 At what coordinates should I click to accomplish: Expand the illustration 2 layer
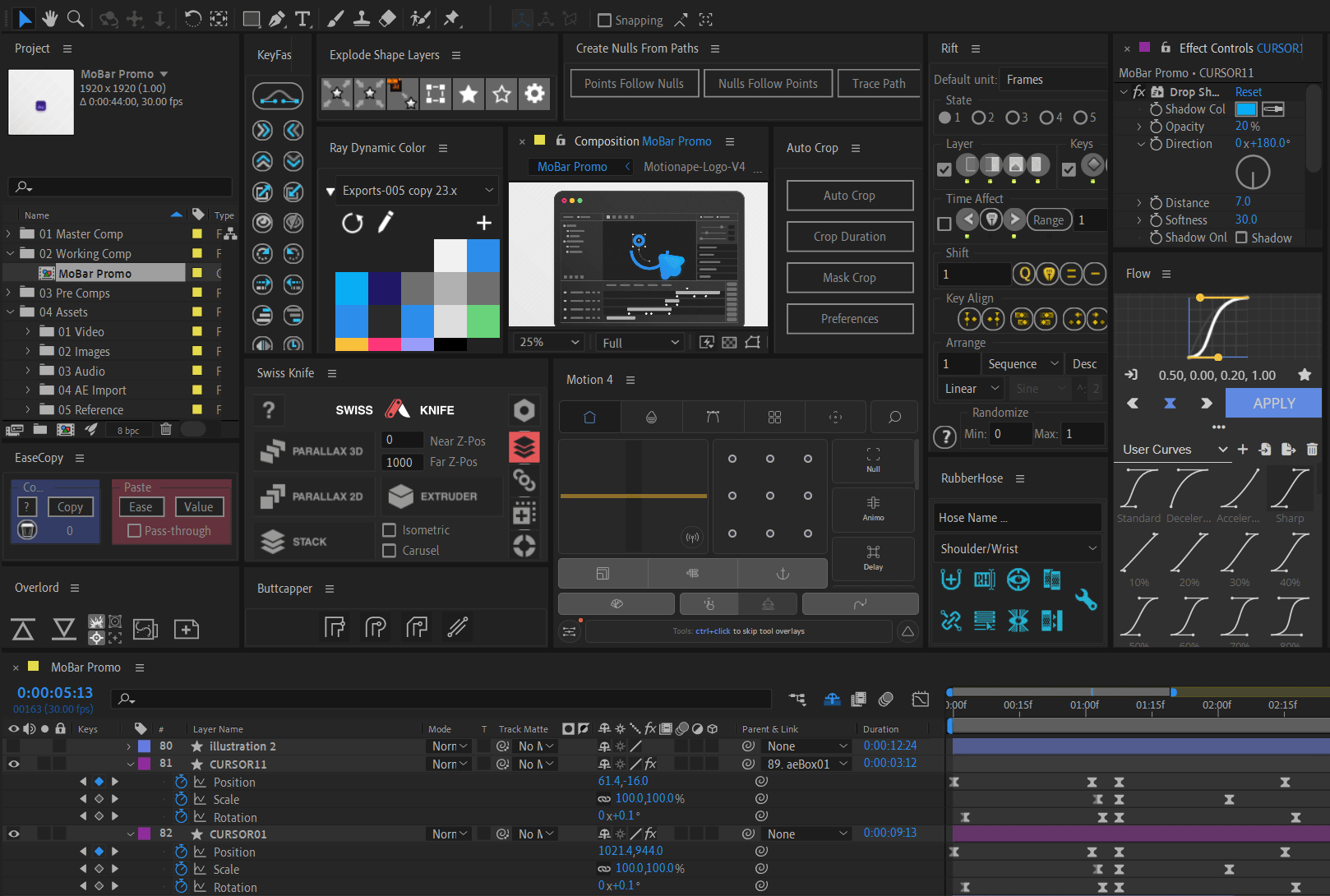[x=128, y=746]
